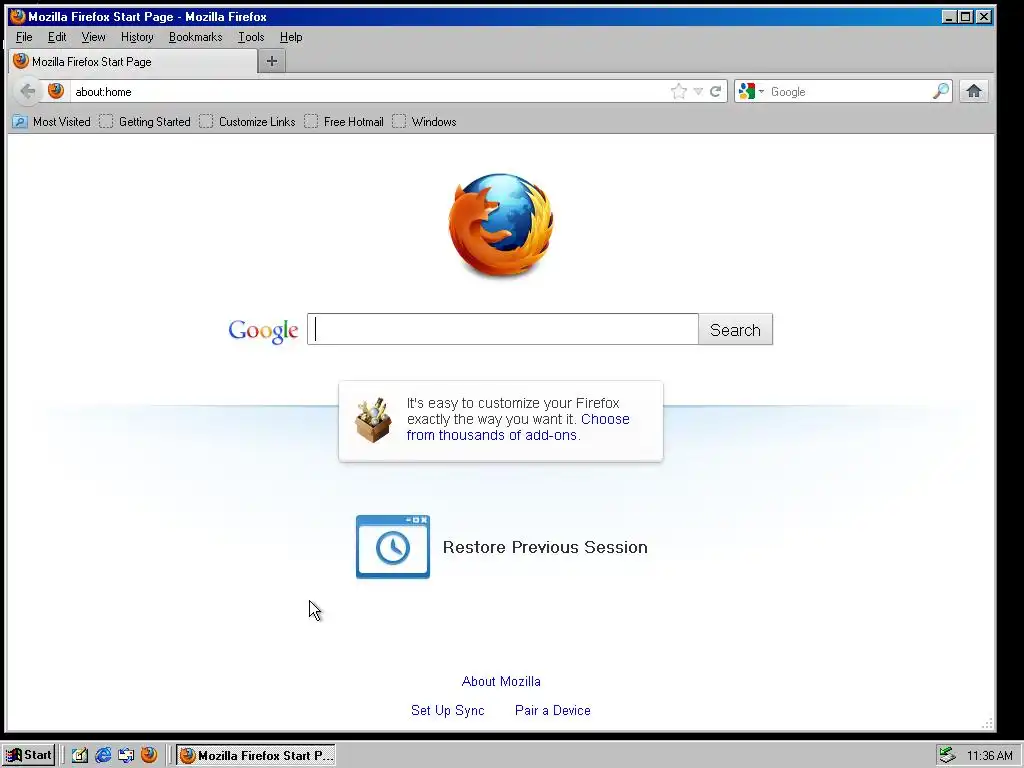Reload the page with the refresh icon
Image resolution: width=1024 pixels, height=768 pixels.
[716, 91]
